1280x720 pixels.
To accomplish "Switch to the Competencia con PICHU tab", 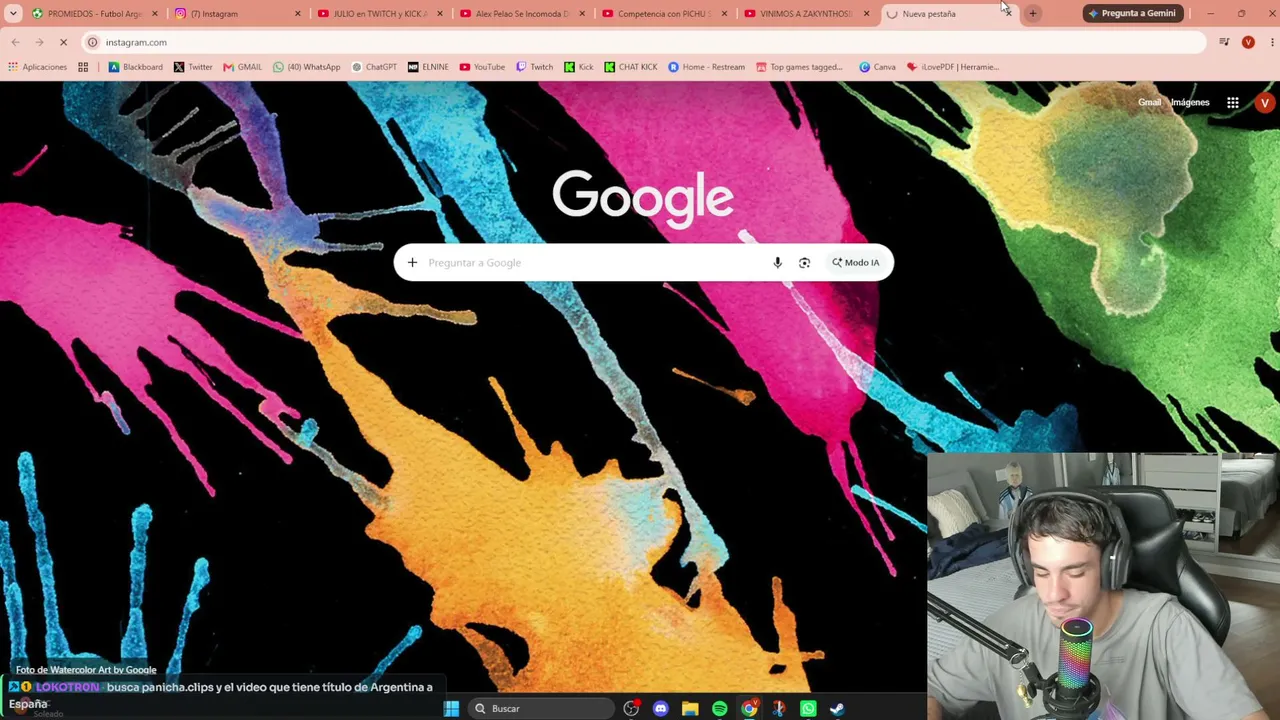I will [x=664, y=13].
